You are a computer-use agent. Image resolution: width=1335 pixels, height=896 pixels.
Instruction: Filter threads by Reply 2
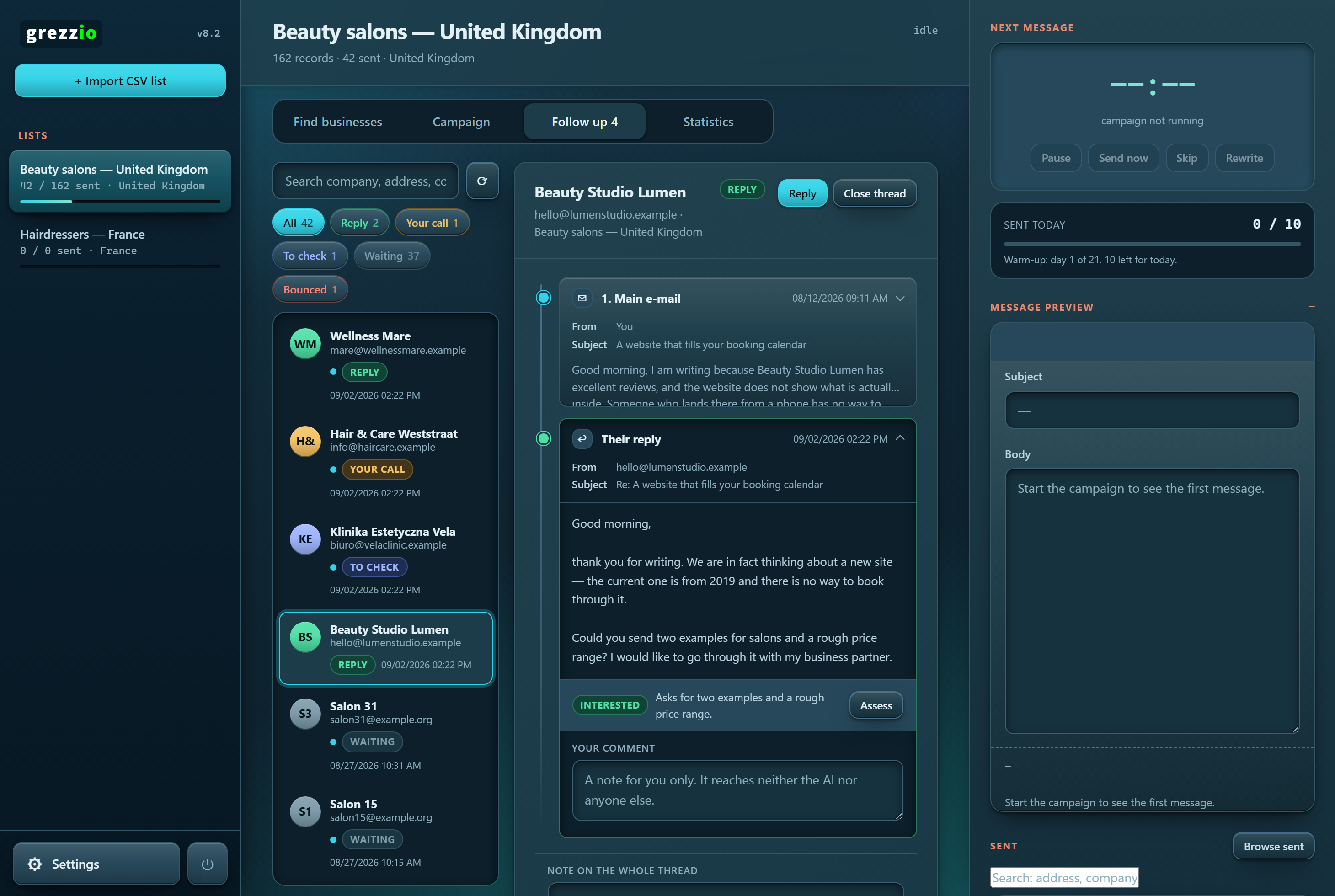(x=359, y=223)
